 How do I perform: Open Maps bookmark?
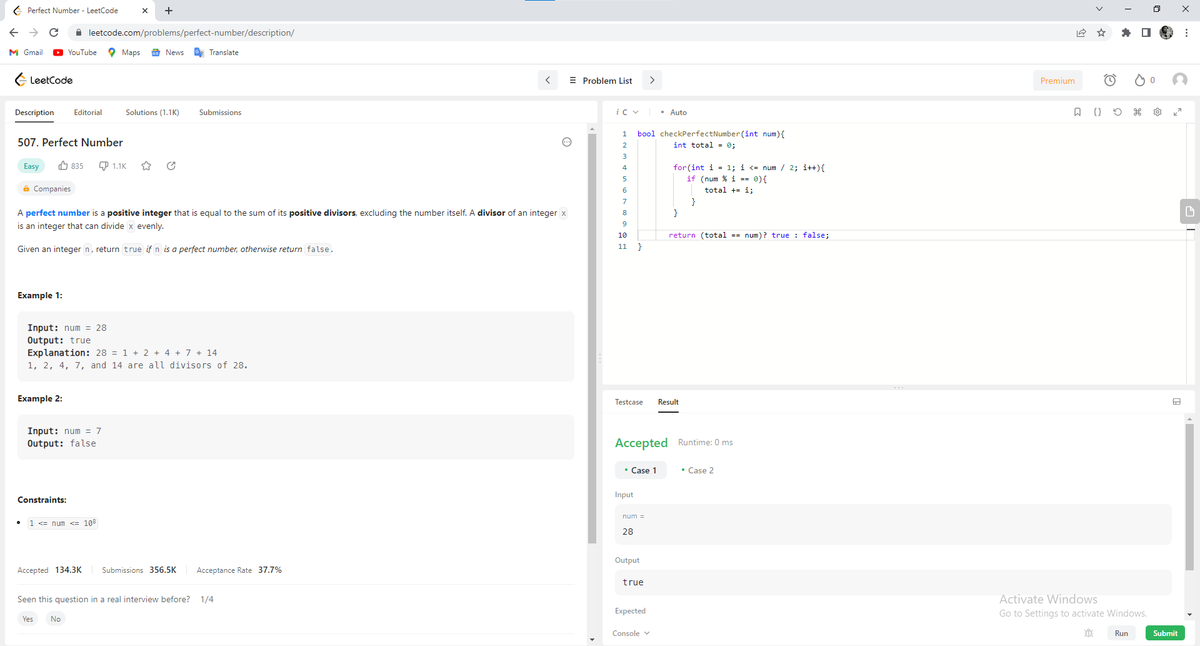[x=124, y=52]
